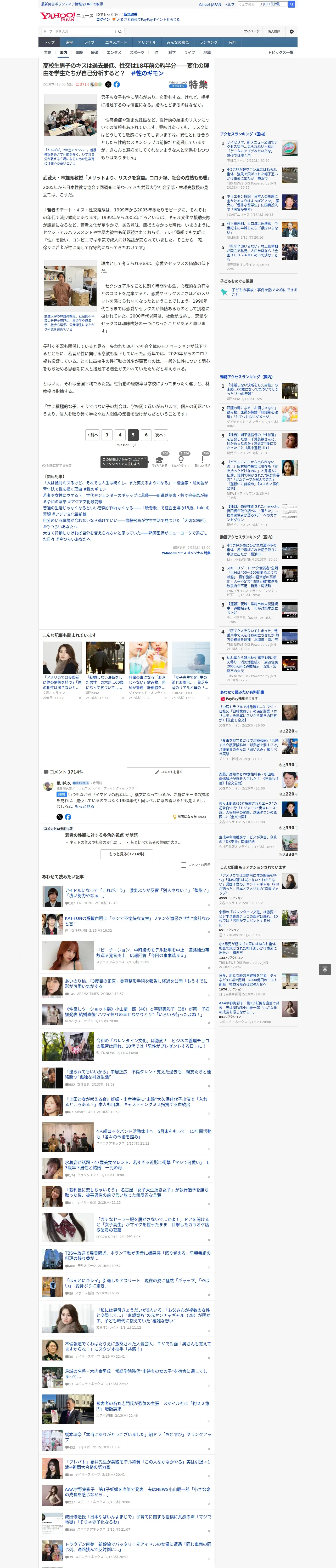336x1568 pixels.
Task: Select スポーツ category in sub-navigation
Action: point(137,52)
